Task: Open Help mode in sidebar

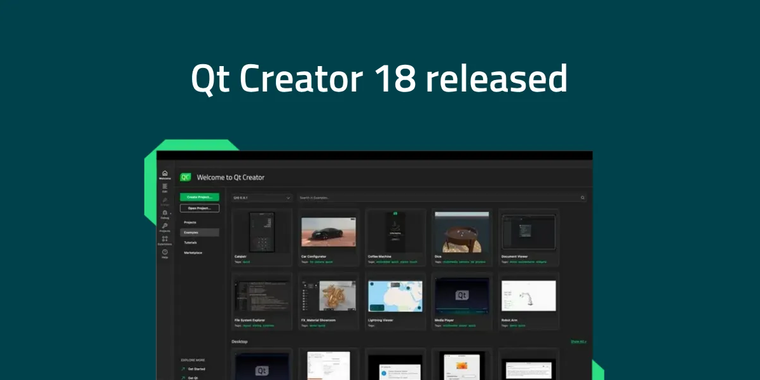Action: pyautogui.click(x=165, y=254)
